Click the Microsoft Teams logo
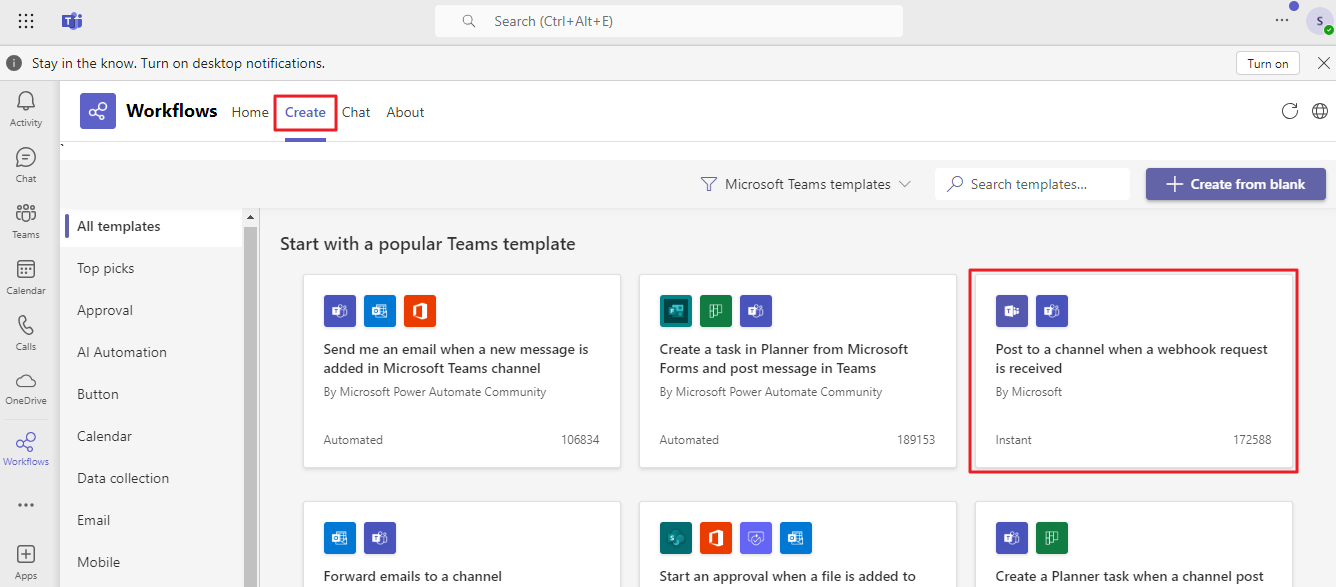 tap(72, 21)
